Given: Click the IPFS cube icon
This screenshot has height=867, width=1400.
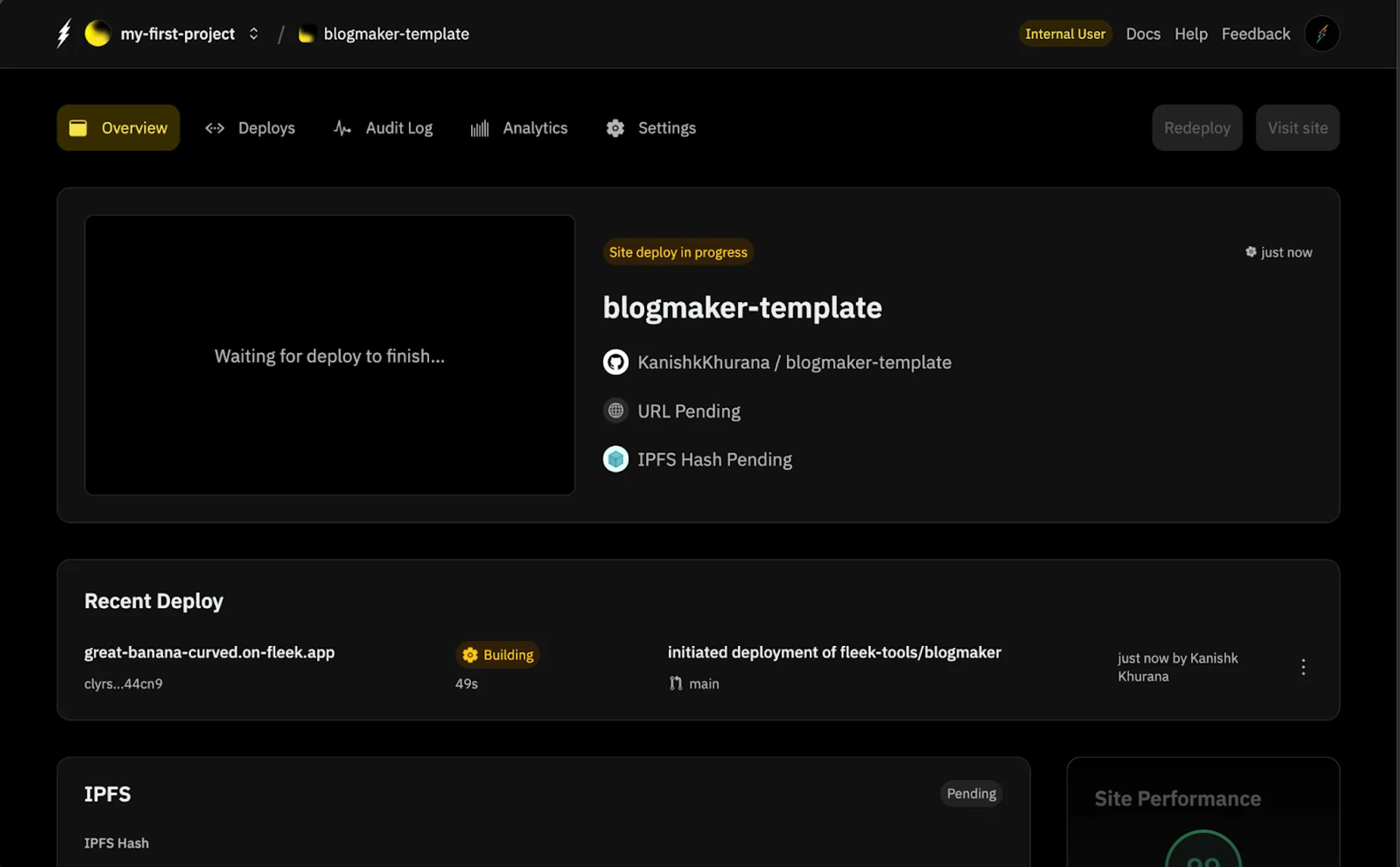Looking at the screenshot, I should (615, 459).
